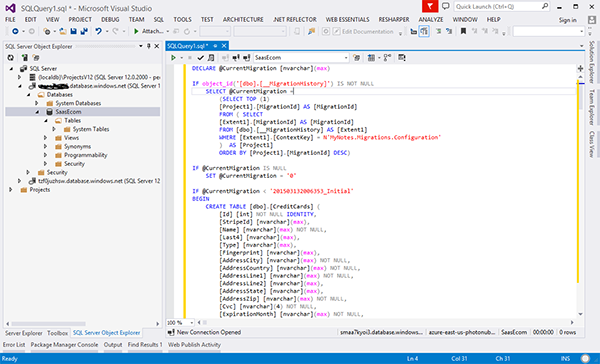Open the Solution Explorer side tab
The image size is (600, 364).
[x=592, y=62]
